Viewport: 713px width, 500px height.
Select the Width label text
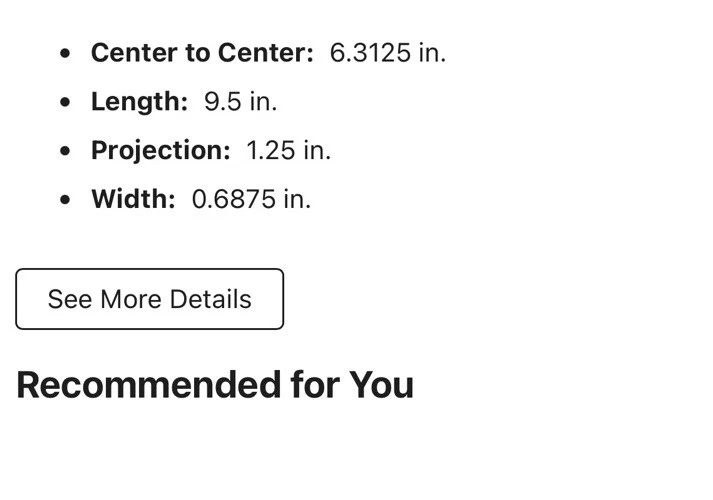tap(133, 199)
